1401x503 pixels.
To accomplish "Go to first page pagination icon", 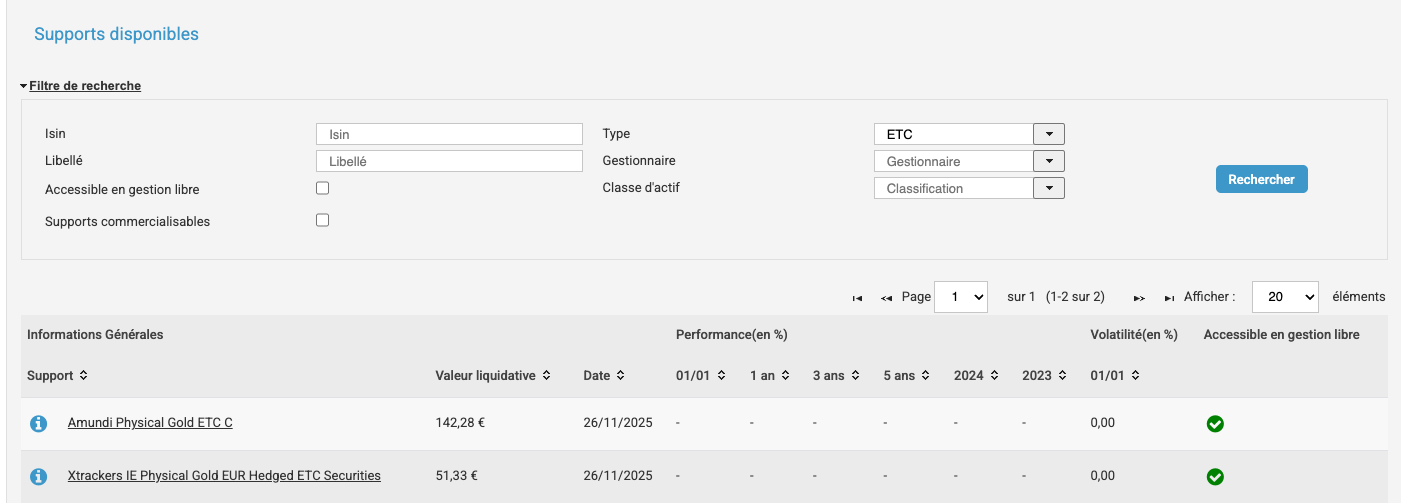I will click(x=857, y=298).
